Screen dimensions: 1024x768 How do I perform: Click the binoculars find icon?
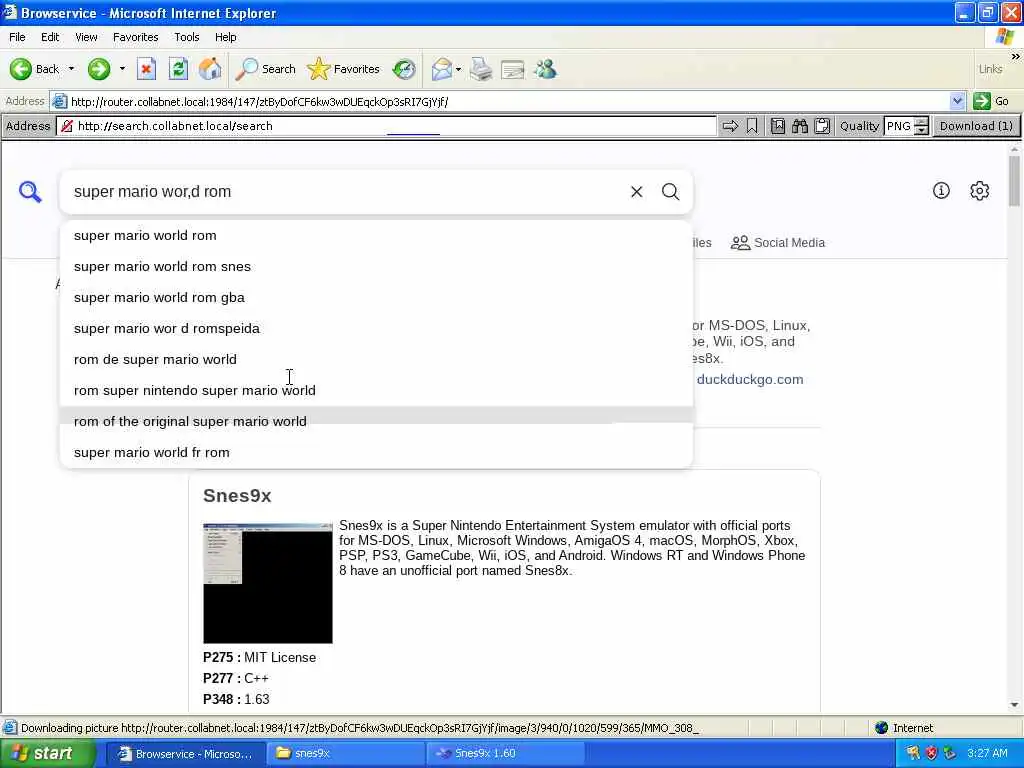click(x=800, y=126)
